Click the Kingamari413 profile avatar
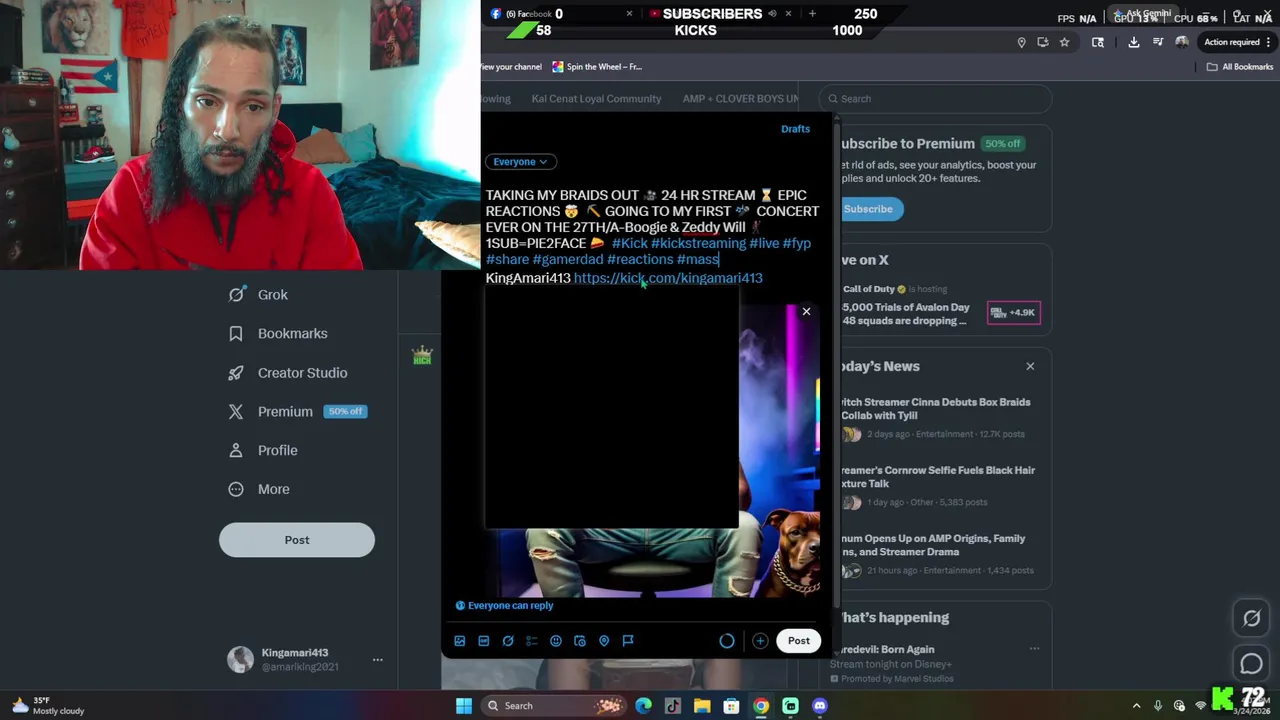This screenshot has height=720, width=1280. pyautogui.click(x=240, y=660)
